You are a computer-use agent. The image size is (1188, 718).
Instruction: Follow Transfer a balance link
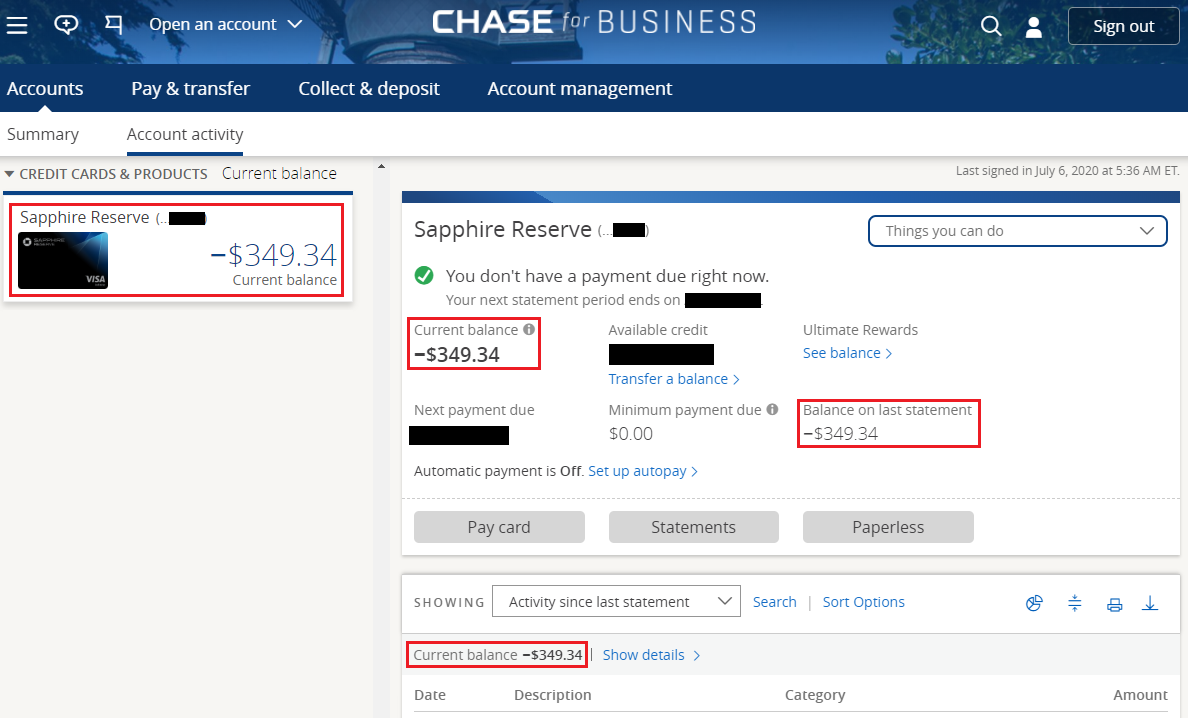pos(674,379)
